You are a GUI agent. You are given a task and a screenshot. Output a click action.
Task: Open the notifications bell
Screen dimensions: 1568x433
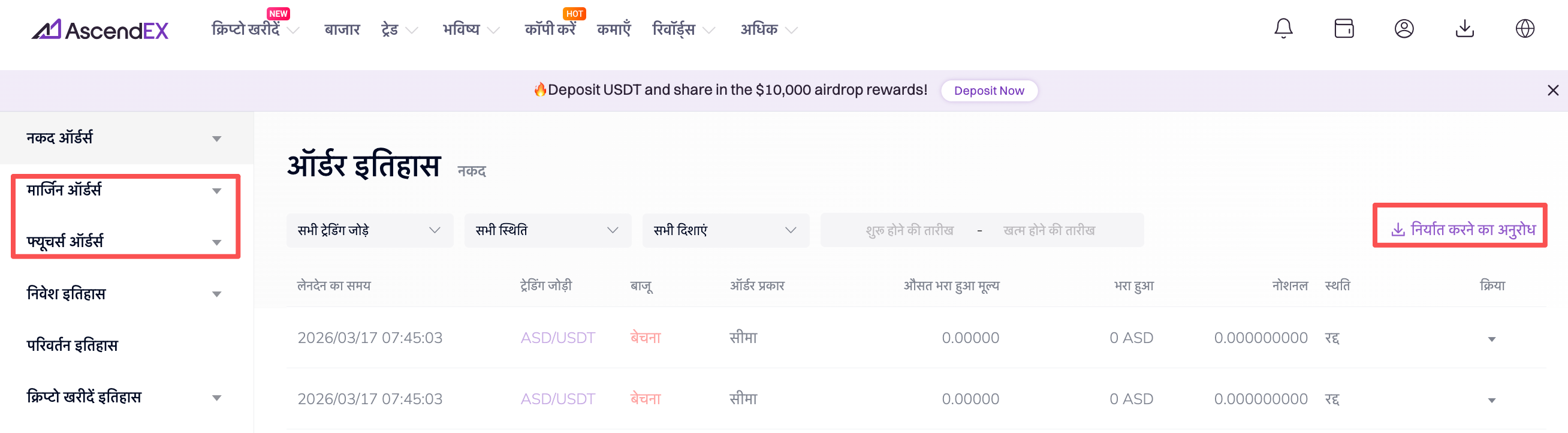(1283, 29)
